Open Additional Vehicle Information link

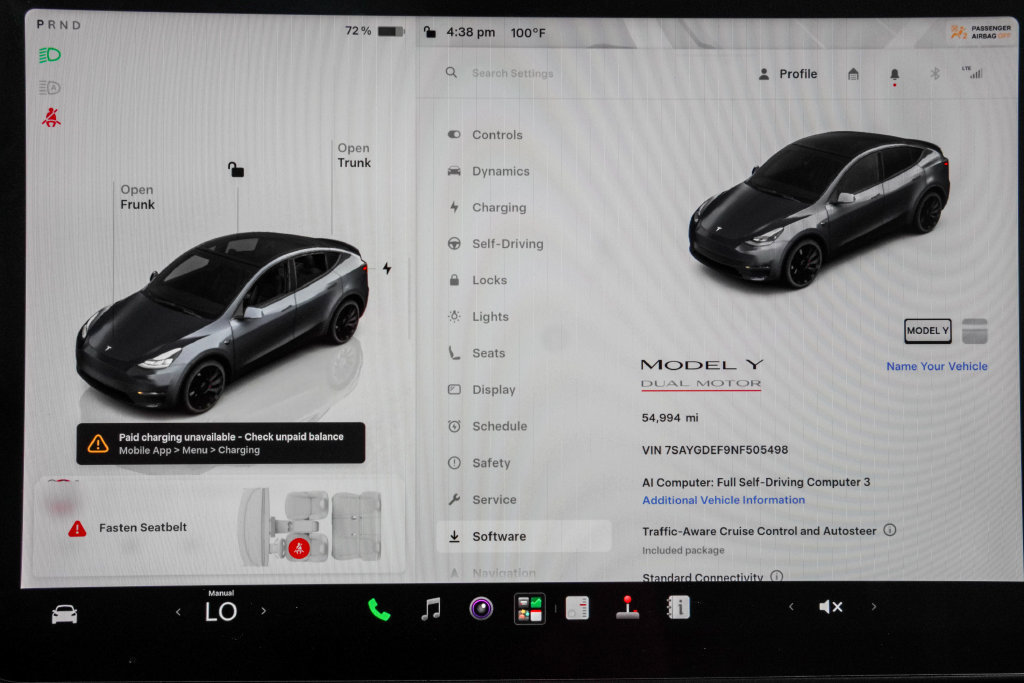[x=724, y=500]
